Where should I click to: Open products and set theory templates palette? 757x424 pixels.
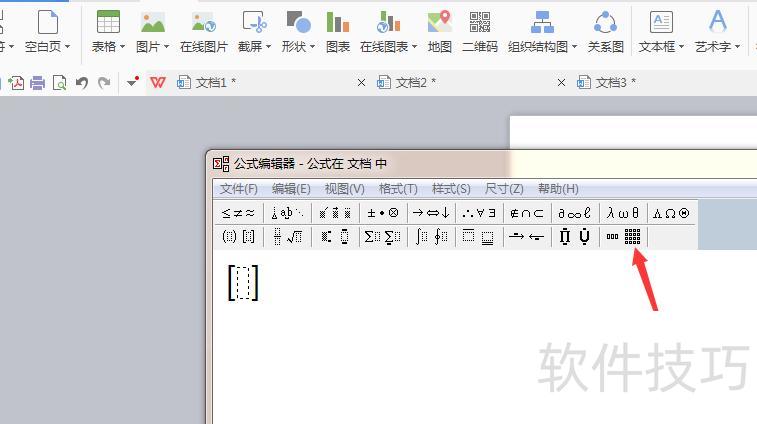pos(575,237)
